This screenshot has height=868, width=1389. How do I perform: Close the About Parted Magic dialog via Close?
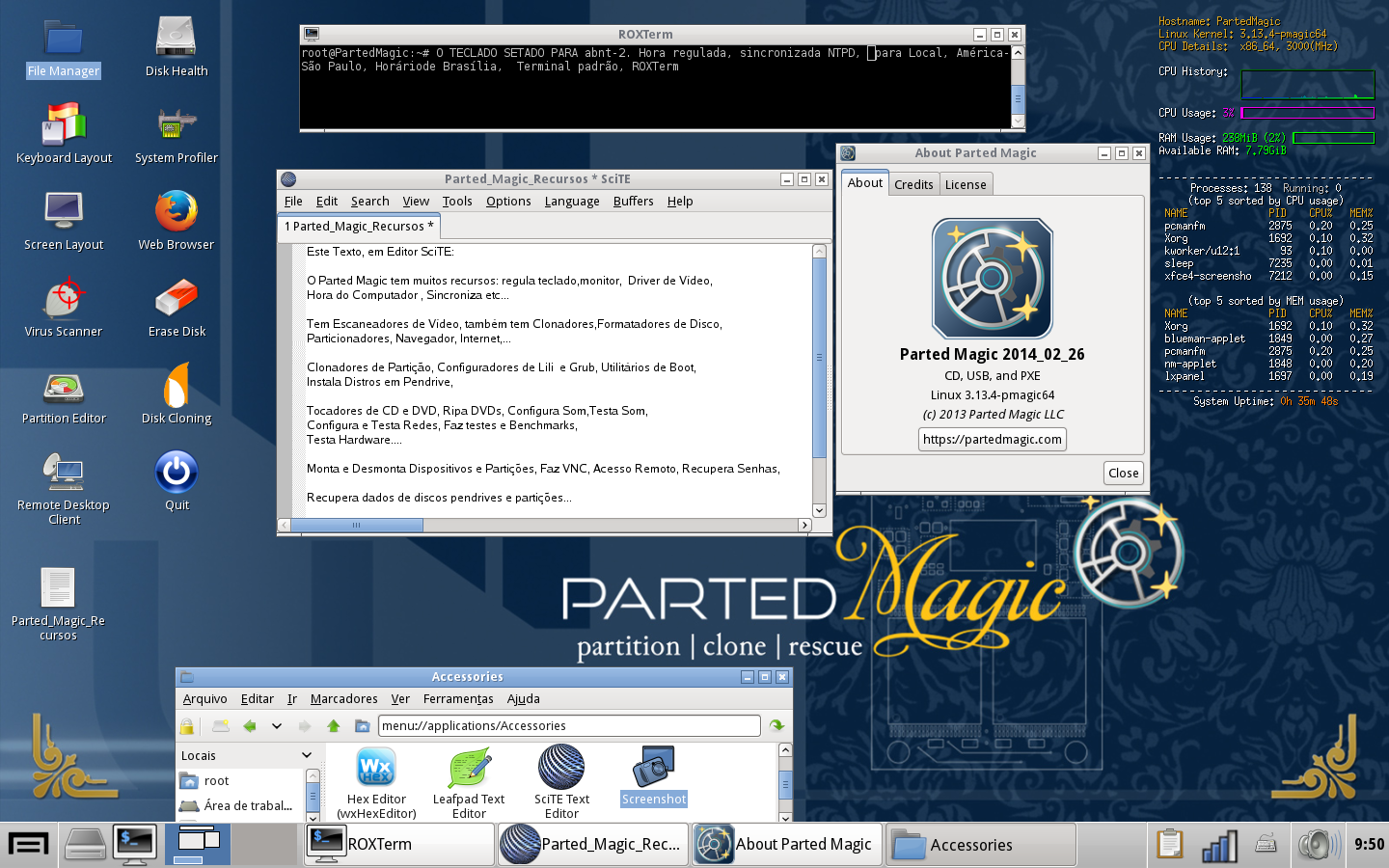tap(1123, 473)
